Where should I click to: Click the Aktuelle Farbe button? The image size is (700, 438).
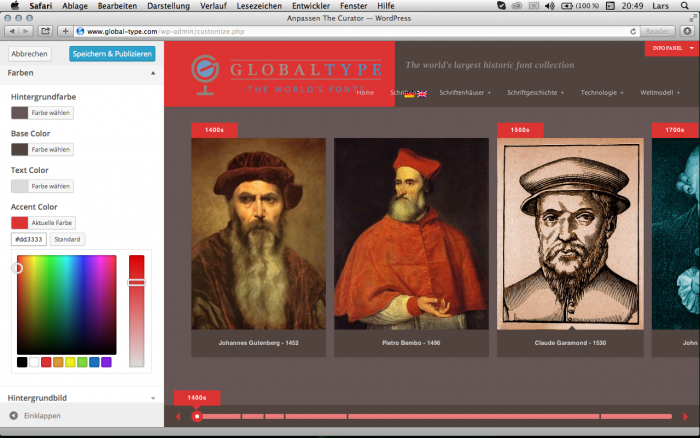coord(43,223)
